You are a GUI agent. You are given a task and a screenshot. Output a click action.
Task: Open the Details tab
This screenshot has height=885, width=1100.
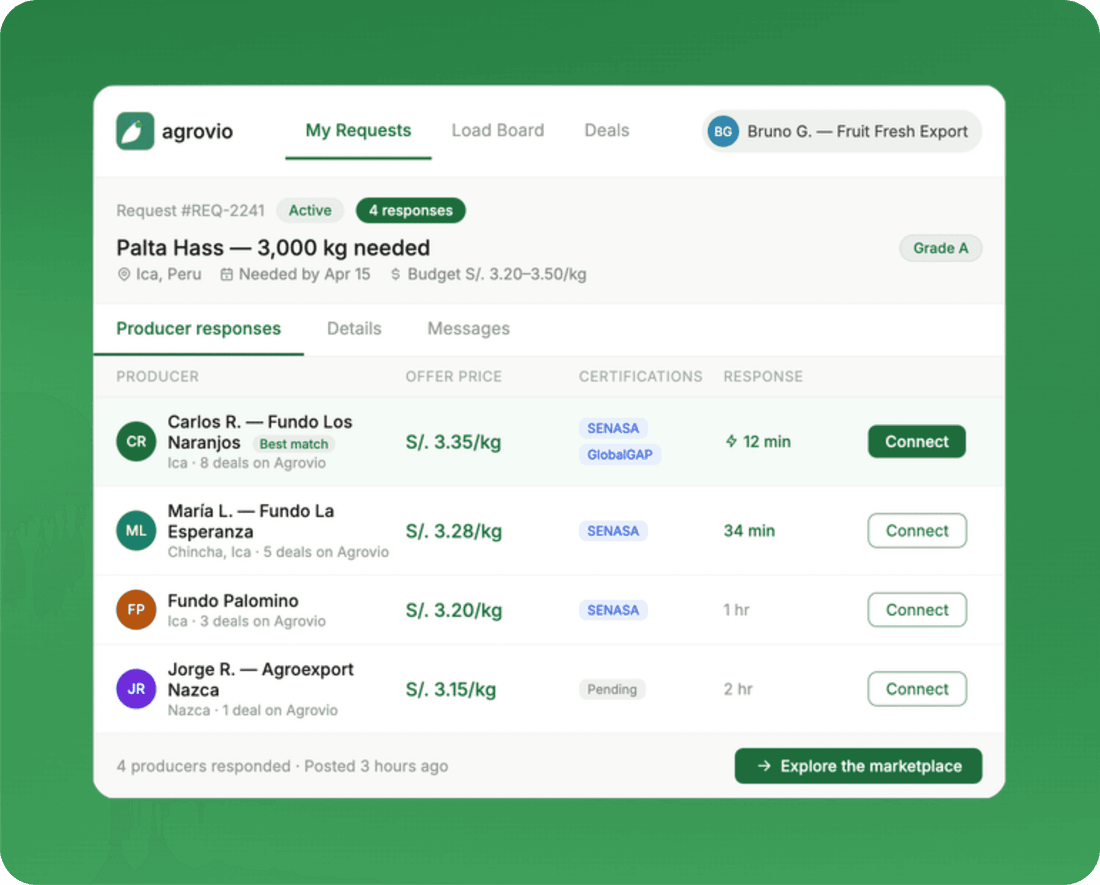354,329
